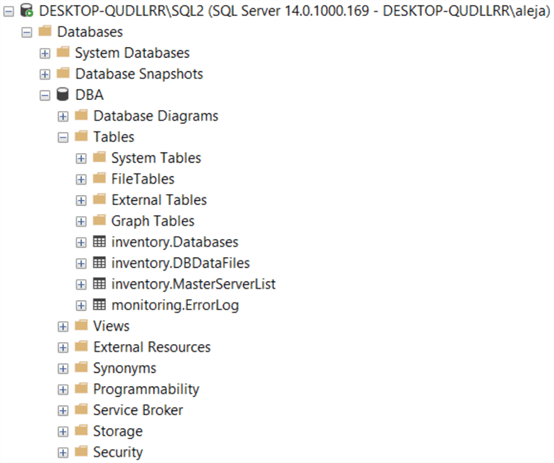554x463 pixels.
Task: Click the Graph Tables folder icon
Action: [x=99, y=219]
